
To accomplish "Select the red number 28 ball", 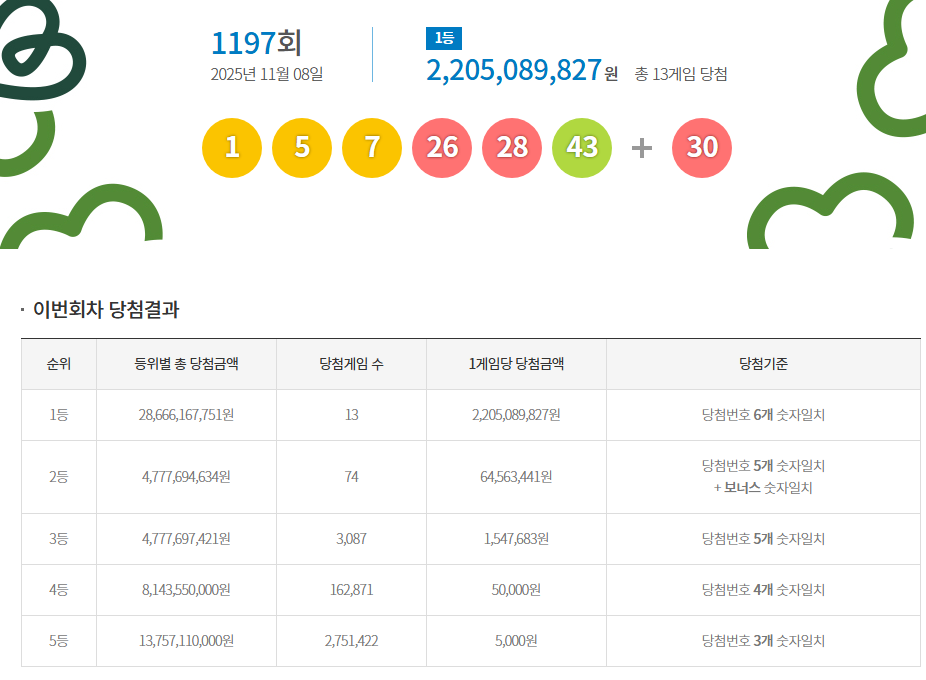I will pyautogui.click(x=512, y=148).
